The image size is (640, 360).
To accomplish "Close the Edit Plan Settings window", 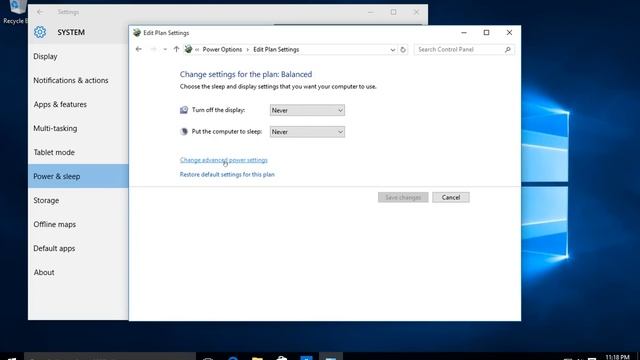I will click(509, 33).
